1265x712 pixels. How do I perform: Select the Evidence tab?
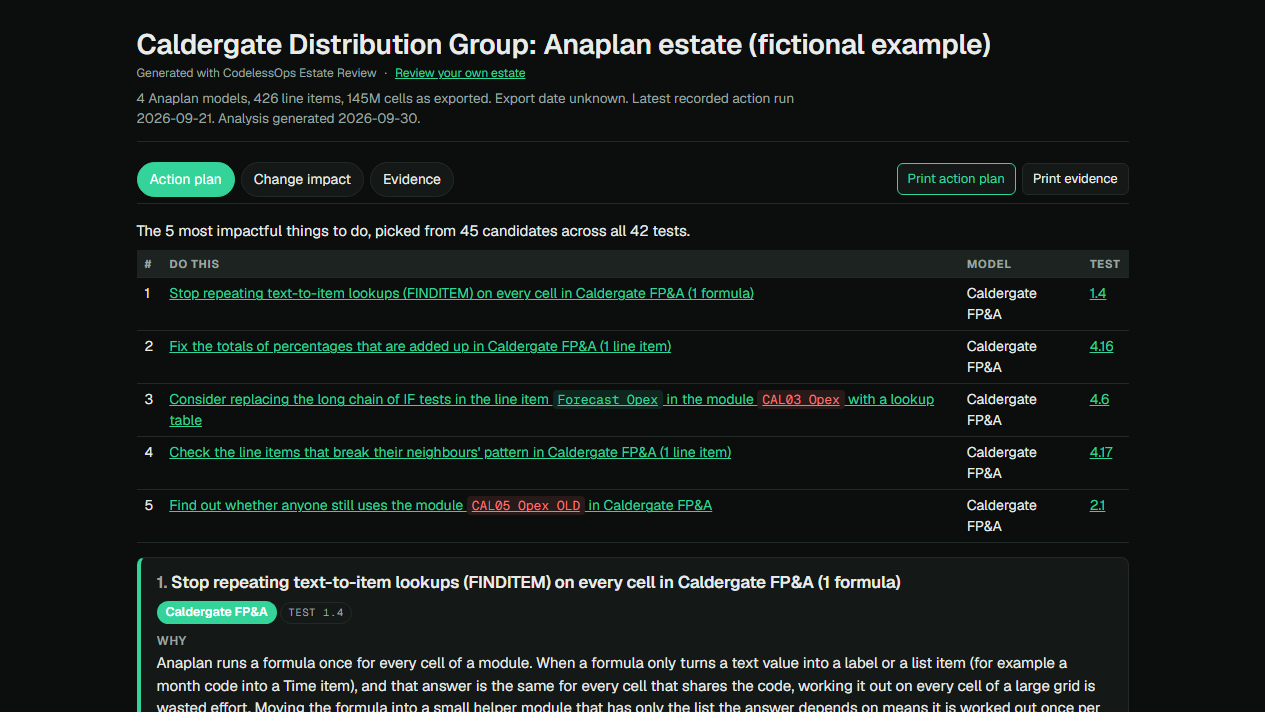point(412,180)
